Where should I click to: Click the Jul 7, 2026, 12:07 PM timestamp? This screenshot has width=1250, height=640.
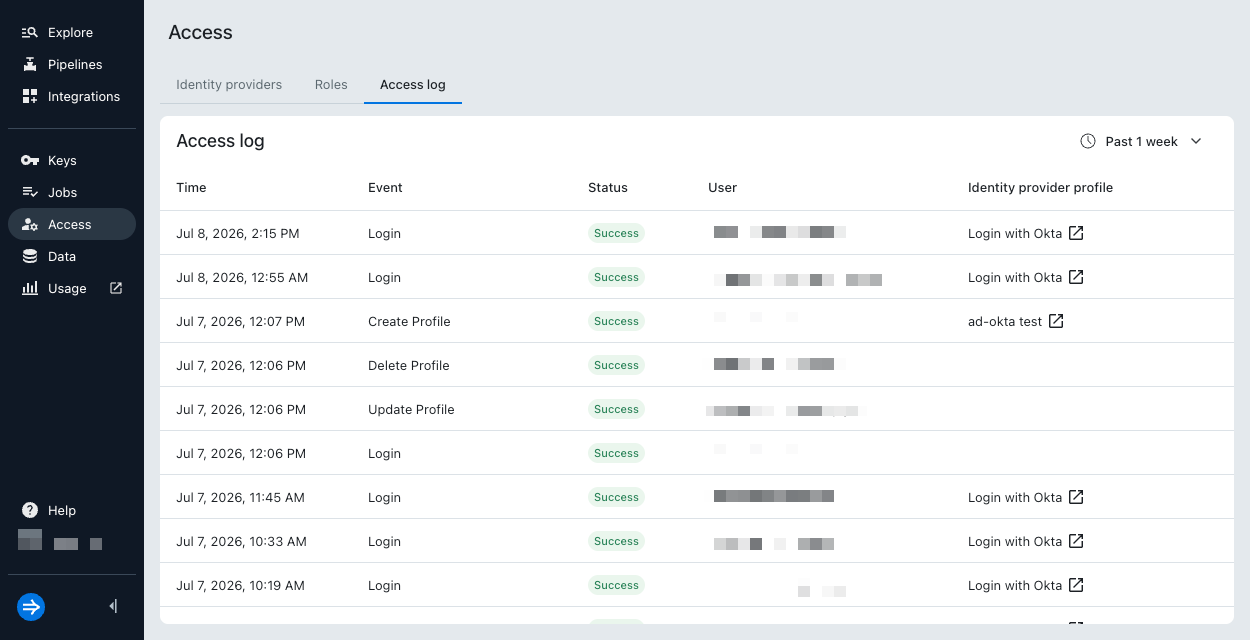[241, 321]
